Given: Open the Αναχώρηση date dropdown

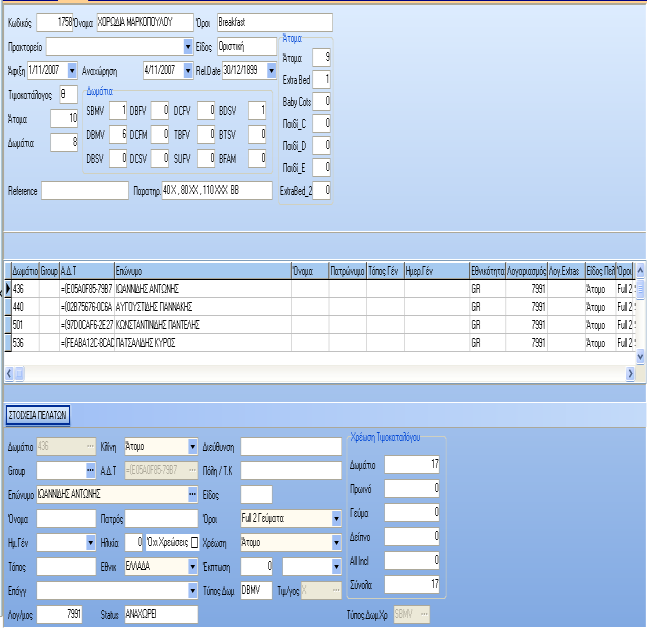Looking at the screenshot, I should (188, 71).
